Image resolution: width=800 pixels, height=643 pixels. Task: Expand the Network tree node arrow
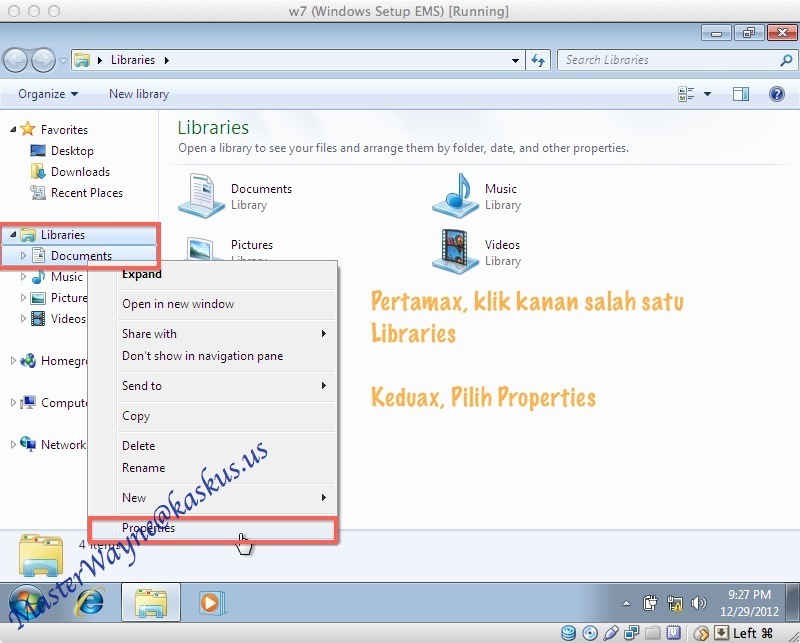tap(13, 444)
